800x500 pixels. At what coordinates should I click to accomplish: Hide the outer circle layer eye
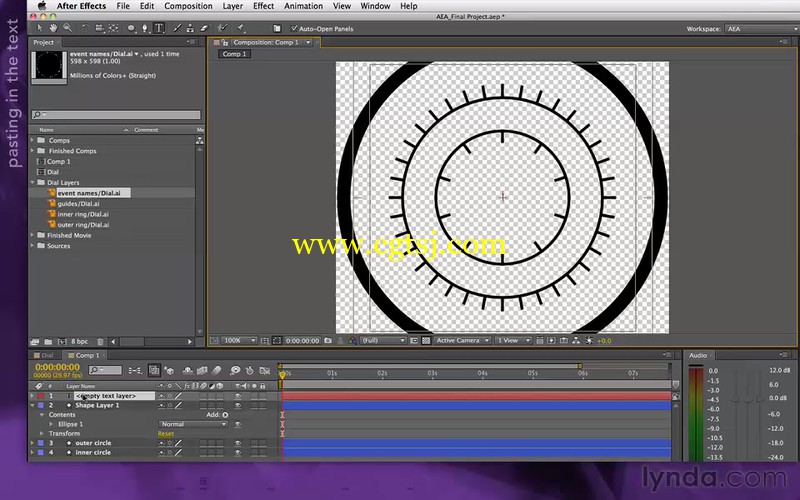pyautogui.click(x=238, y=443)
